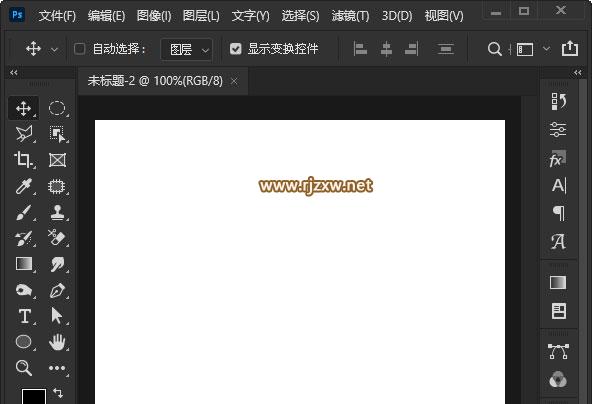Select the Path Selection arrow tool
592x404 pixels.
coord(57,316)
